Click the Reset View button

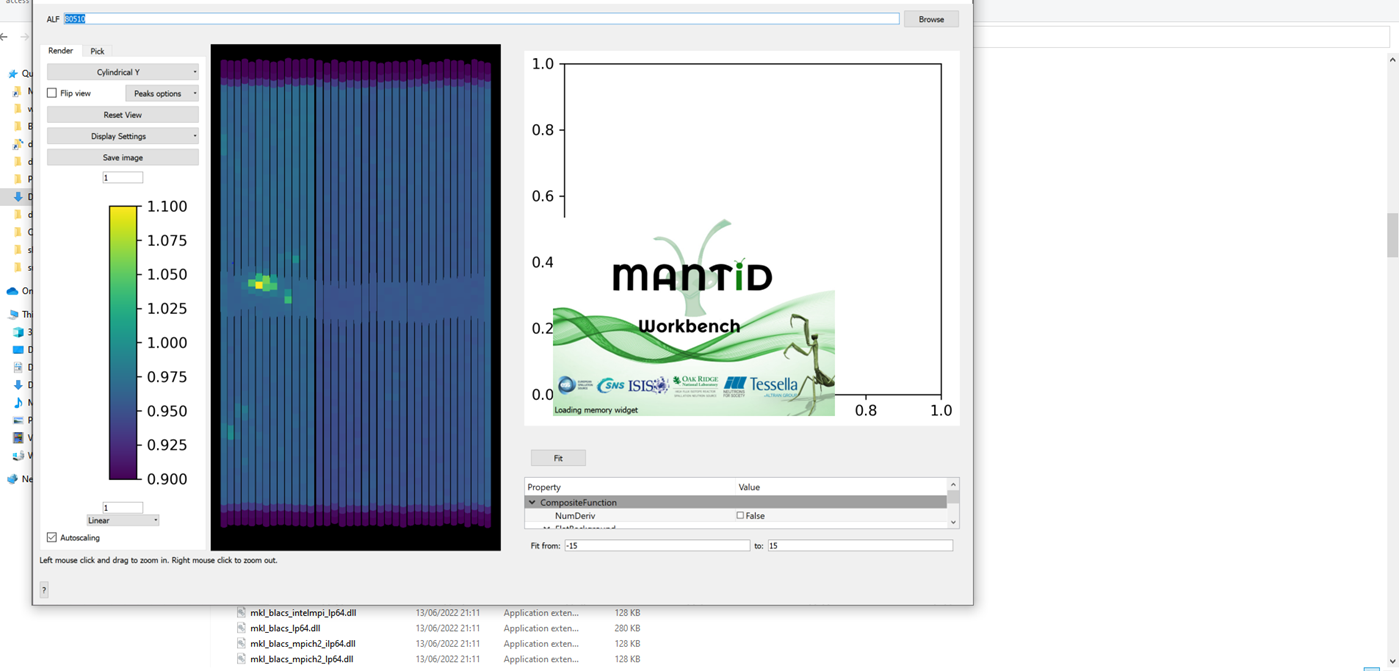point(123,115)
